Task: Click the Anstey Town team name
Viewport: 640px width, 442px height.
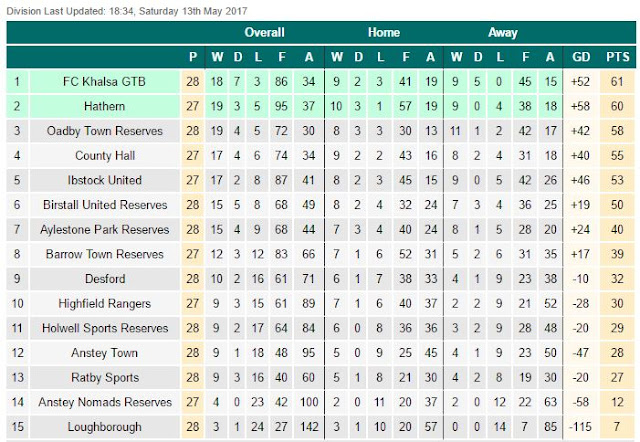Action: 104,353
